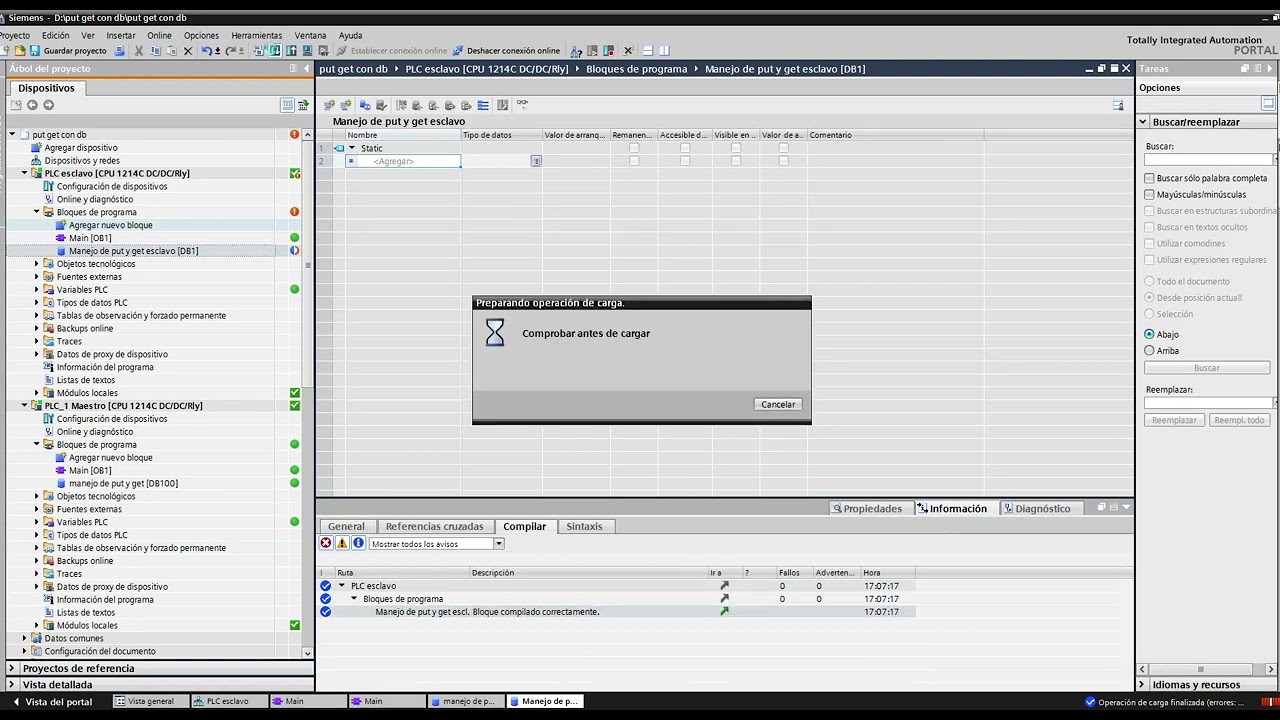Viewport: 1280px width, 720px height.
Task: Click the delete X icon beside paste
Action: coord(188,50)
